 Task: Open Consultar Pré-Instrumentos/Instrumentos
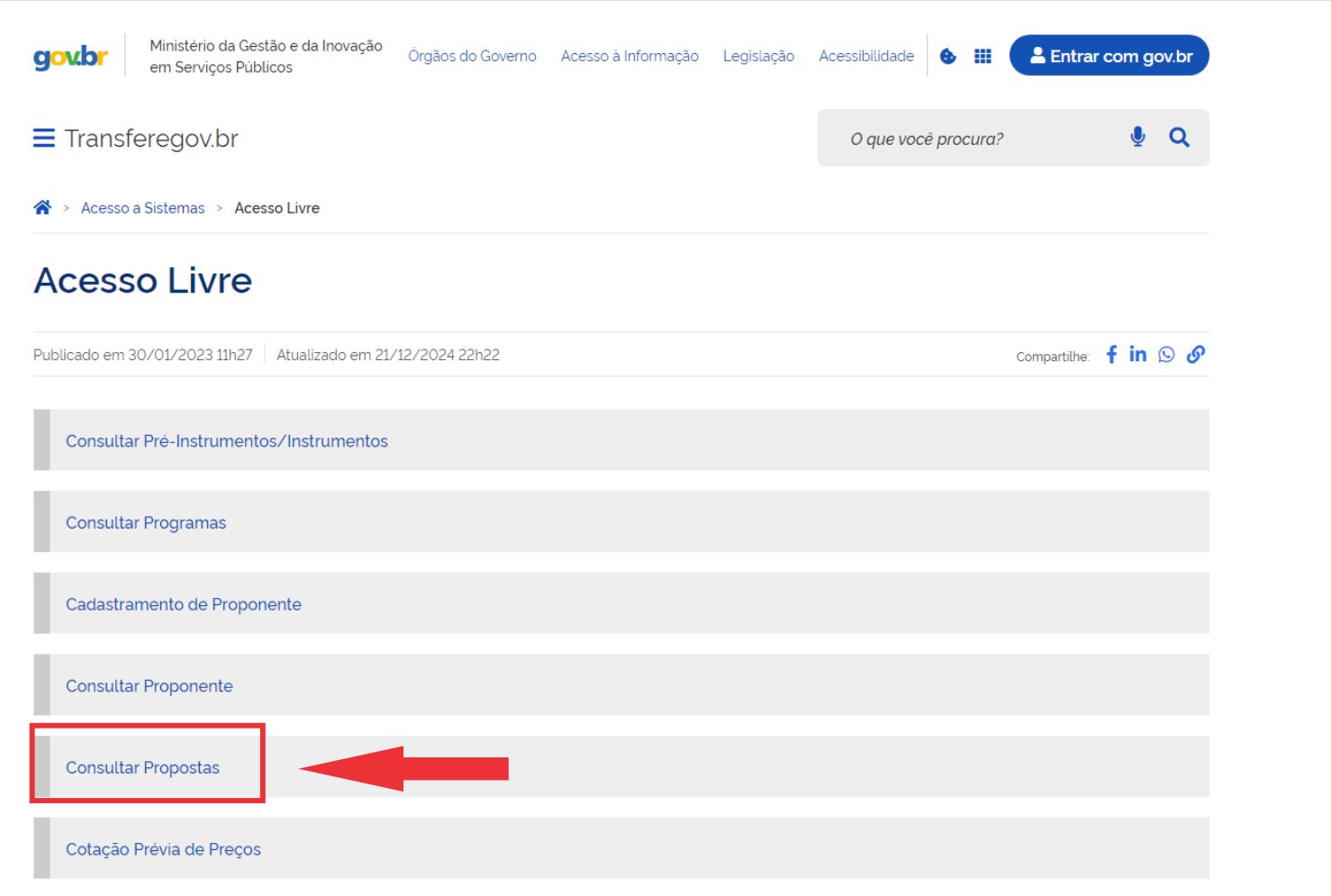coord(226,441)
